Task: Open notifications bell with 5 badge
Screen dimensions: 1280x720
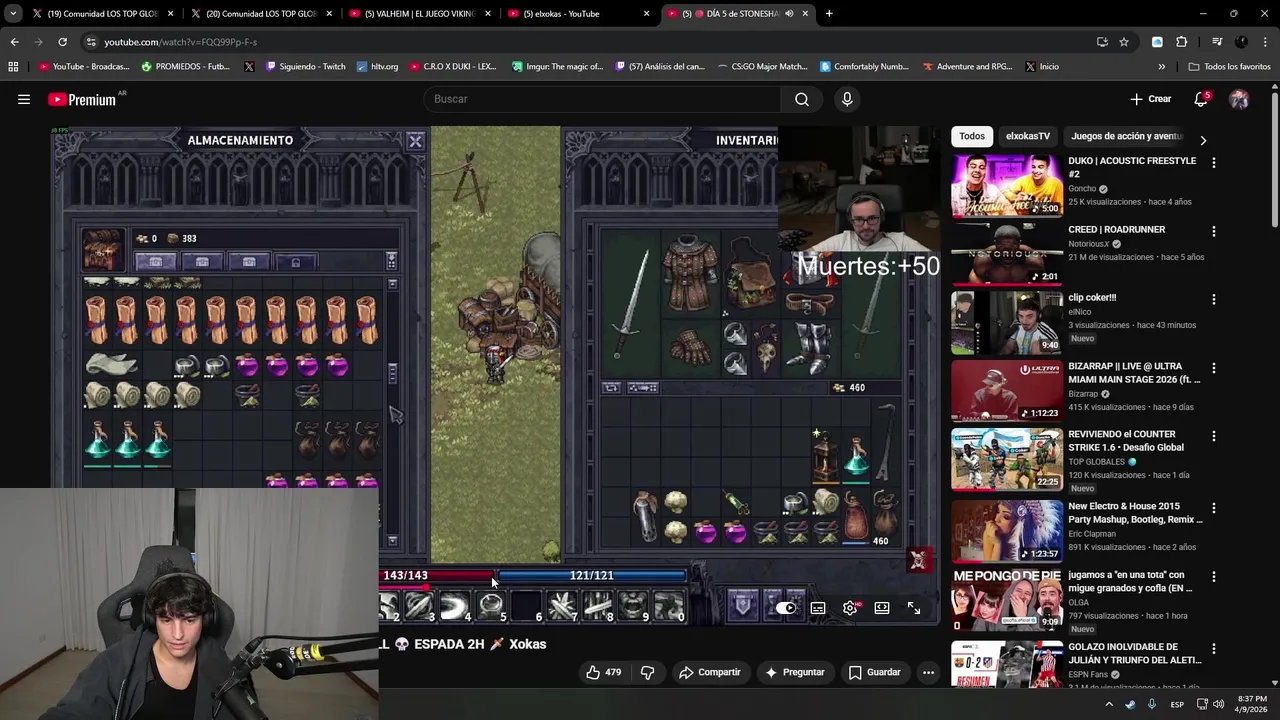Action: coord(1201,99)
